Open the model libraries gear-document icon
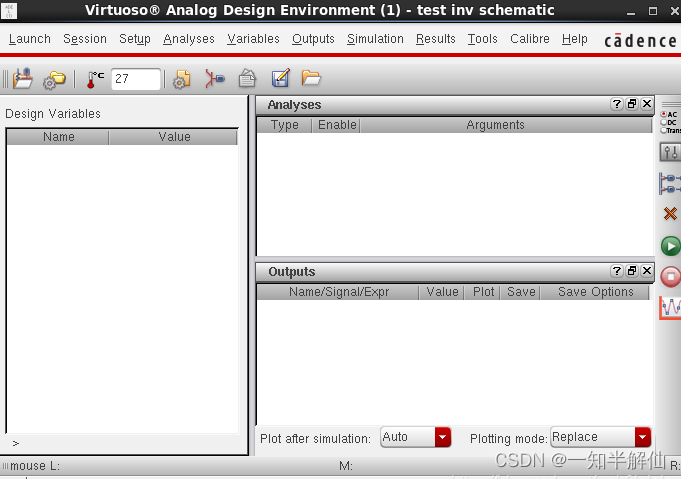The height and width of the screenshot is (479, 681). coord(182,79)
